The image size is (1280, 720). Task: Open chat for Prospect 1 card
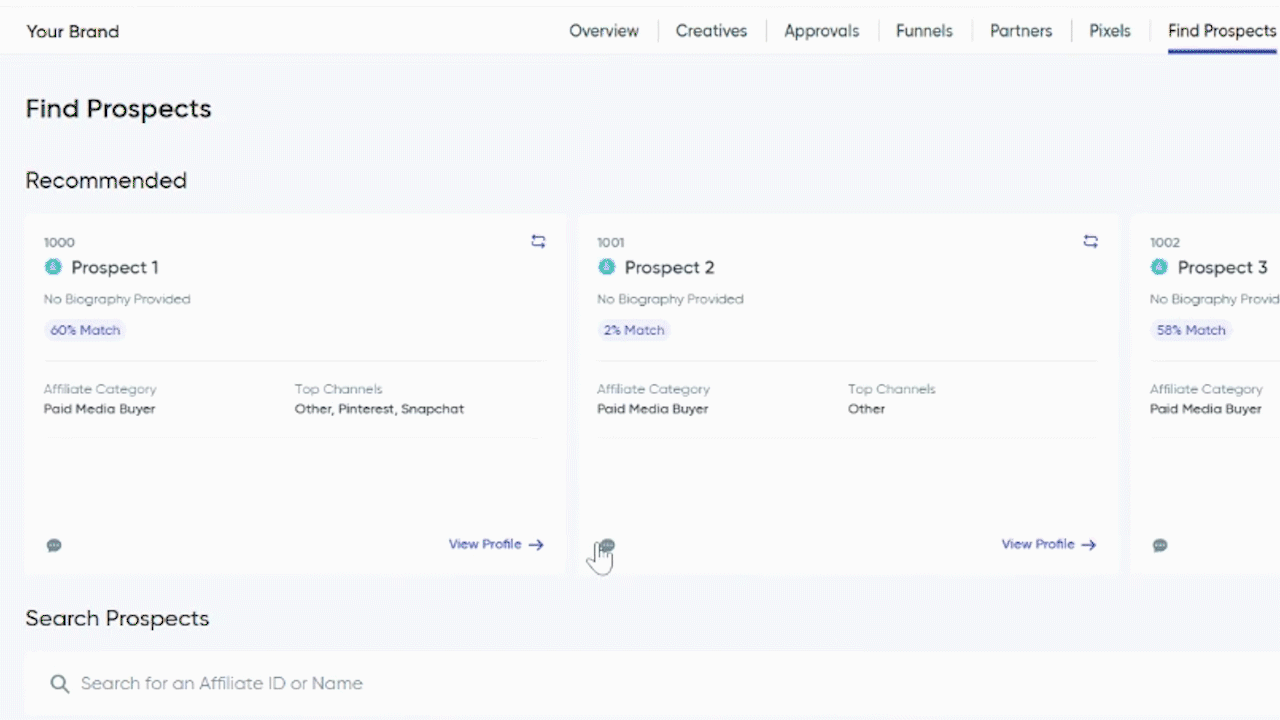pyautogui.click(x=54, y=545)
